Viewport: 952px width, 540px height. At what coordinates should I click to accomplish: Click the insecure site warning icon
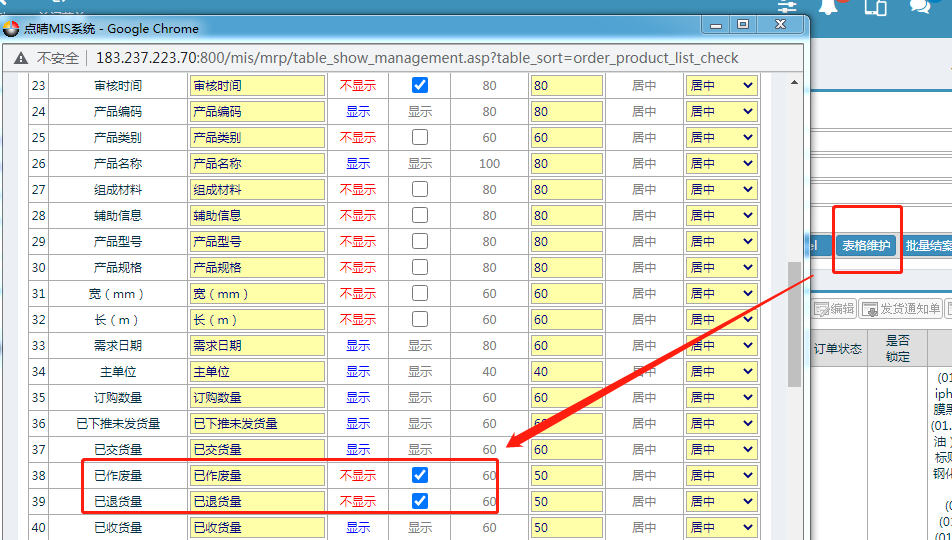click(x=20, y=58)
